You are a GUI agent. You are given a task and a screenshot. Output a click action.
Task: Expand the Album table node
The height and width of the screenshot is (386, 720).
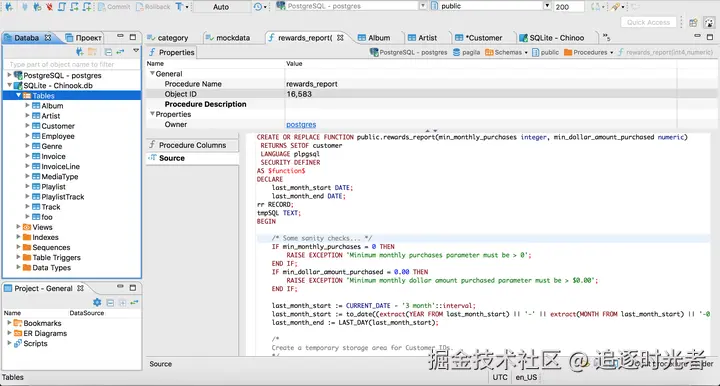[27, 105]
